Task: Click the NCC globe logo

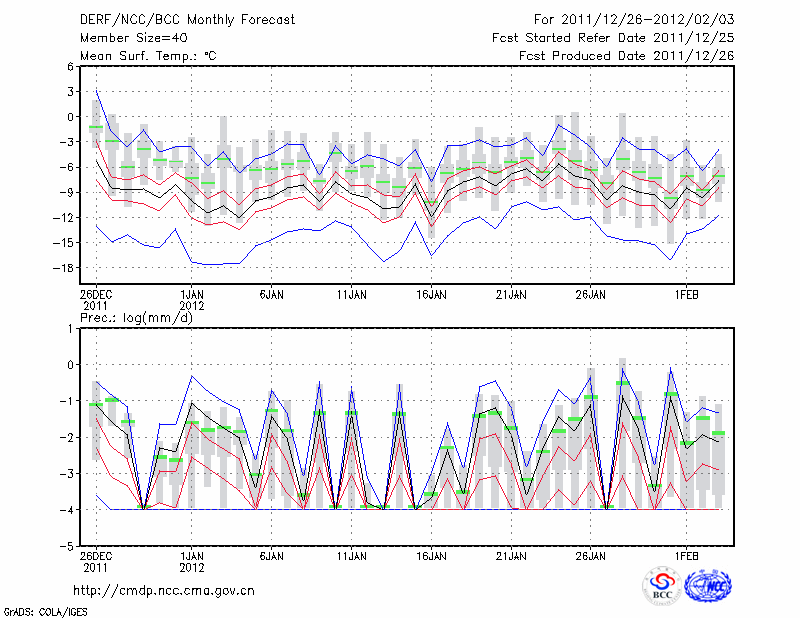Action: point(708,587)
